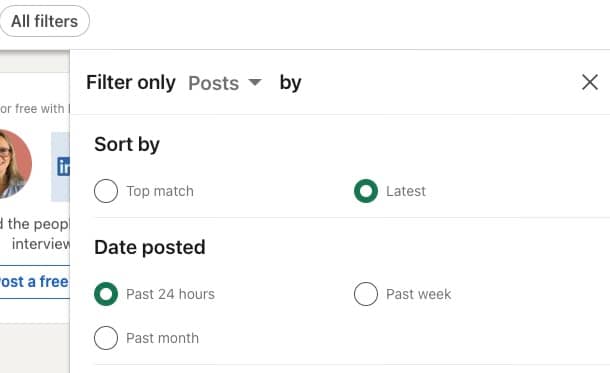Click the Date posted section heading
The height and width of the screenshot is (373, 610).
tap(150, 247)
